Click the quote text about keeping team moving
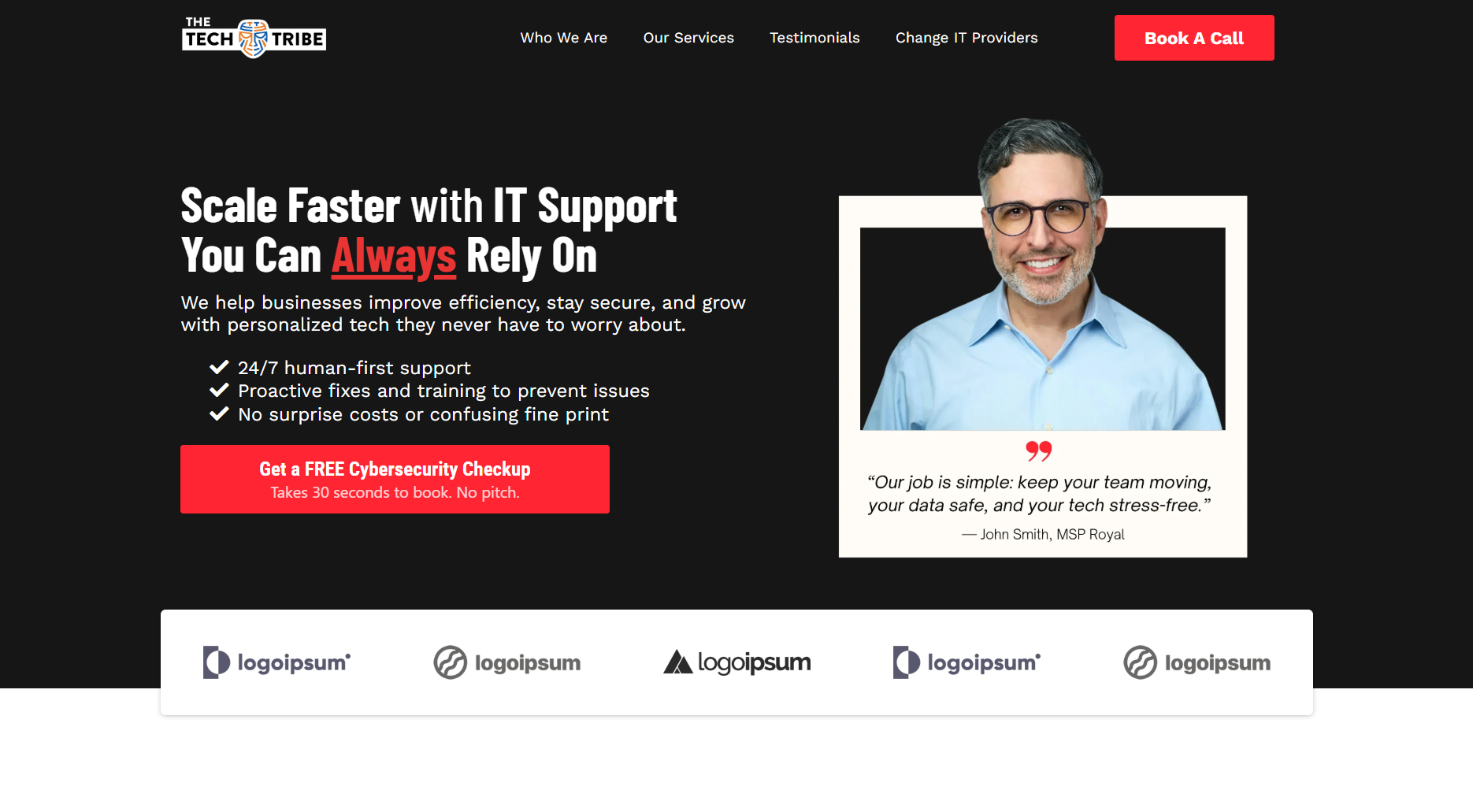This screenshot has width=1473, height=812. [1039, 494]
